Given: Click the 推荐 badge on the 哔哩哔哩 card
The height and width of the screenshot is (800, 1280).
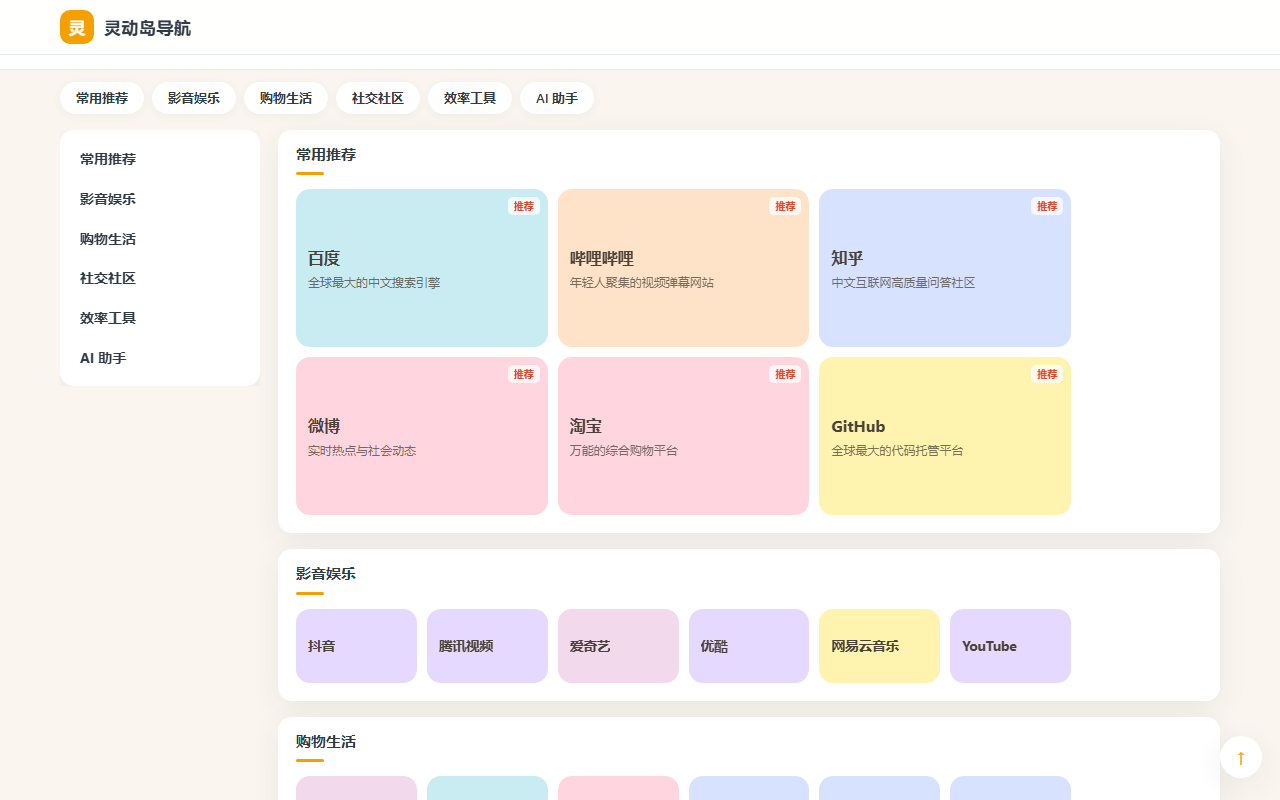Looking at the screenshot, I should (785, 206).
